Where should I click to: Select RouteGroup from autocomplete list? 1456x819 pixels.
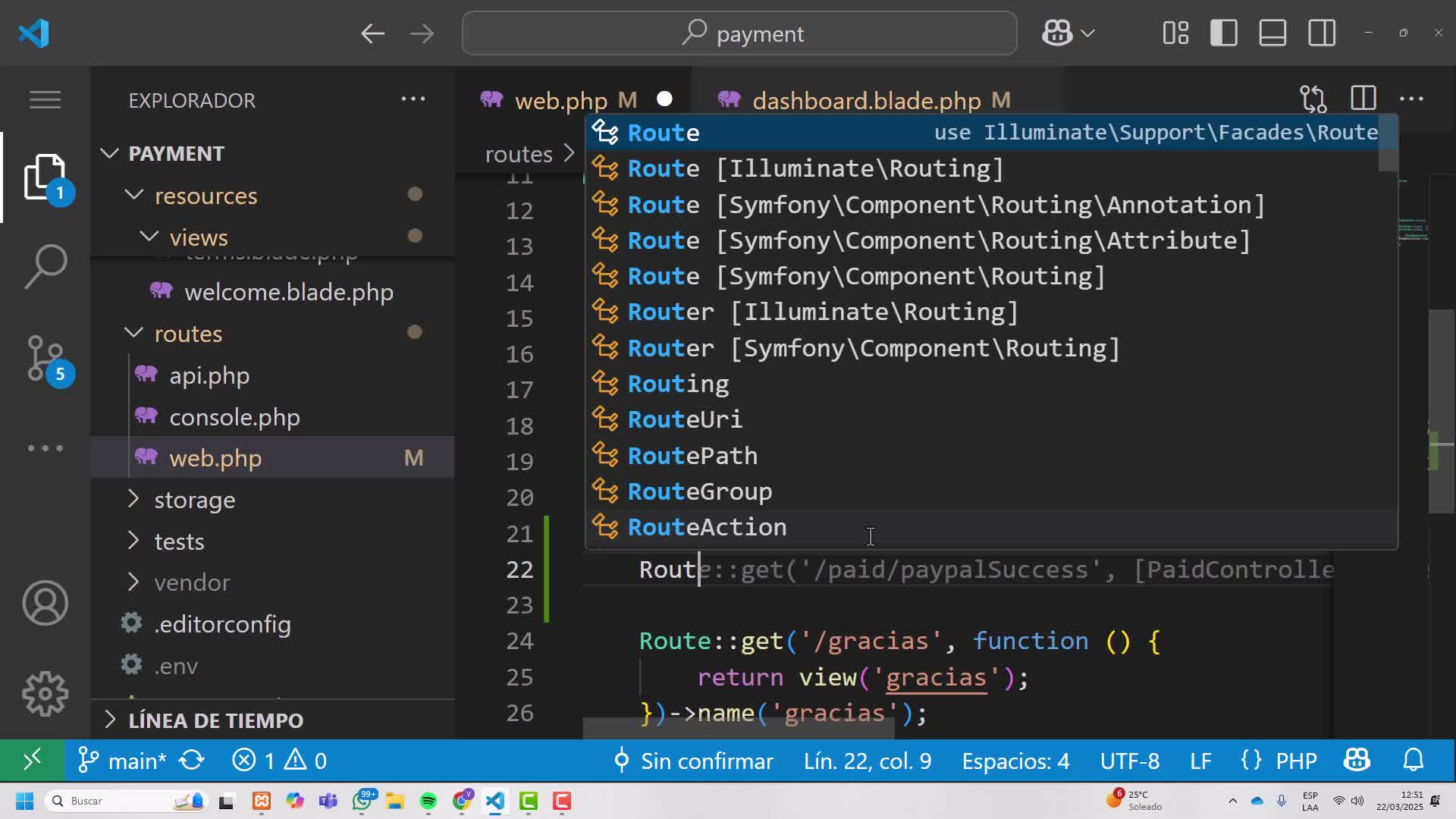click(699, 491)
